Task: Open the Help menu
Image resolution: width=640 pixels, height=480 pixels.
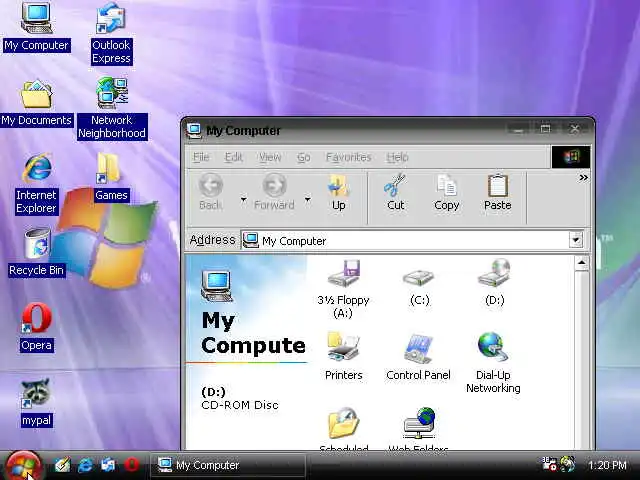Action: [397, 157]
